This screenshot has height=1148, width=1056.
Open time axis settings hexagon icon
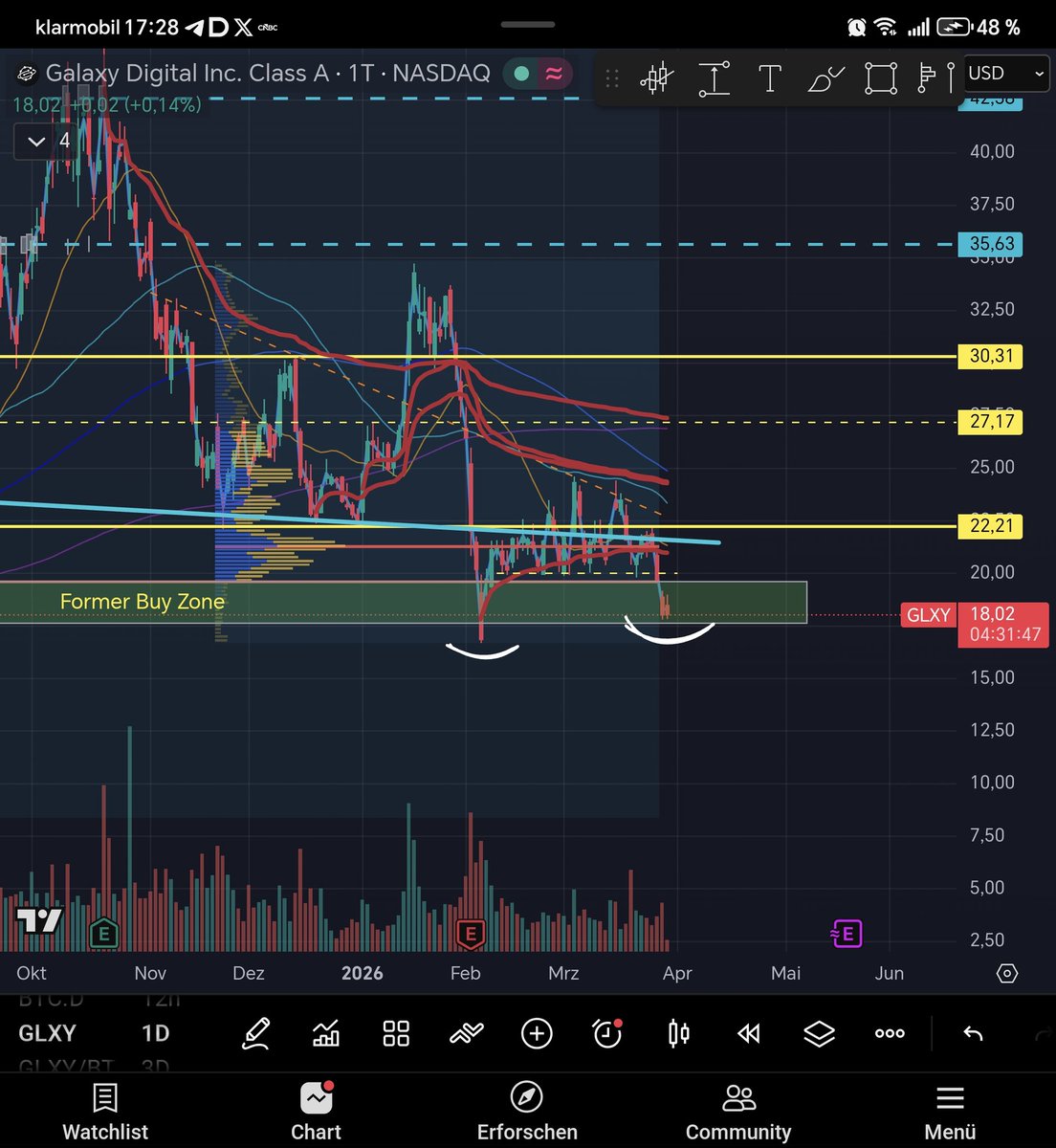1006,973
